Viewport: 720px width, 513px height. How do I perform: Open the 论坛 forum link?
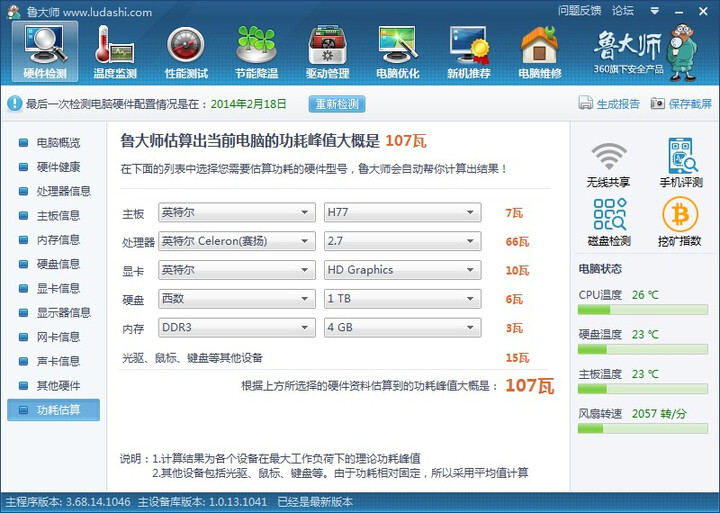coord(623,11)
